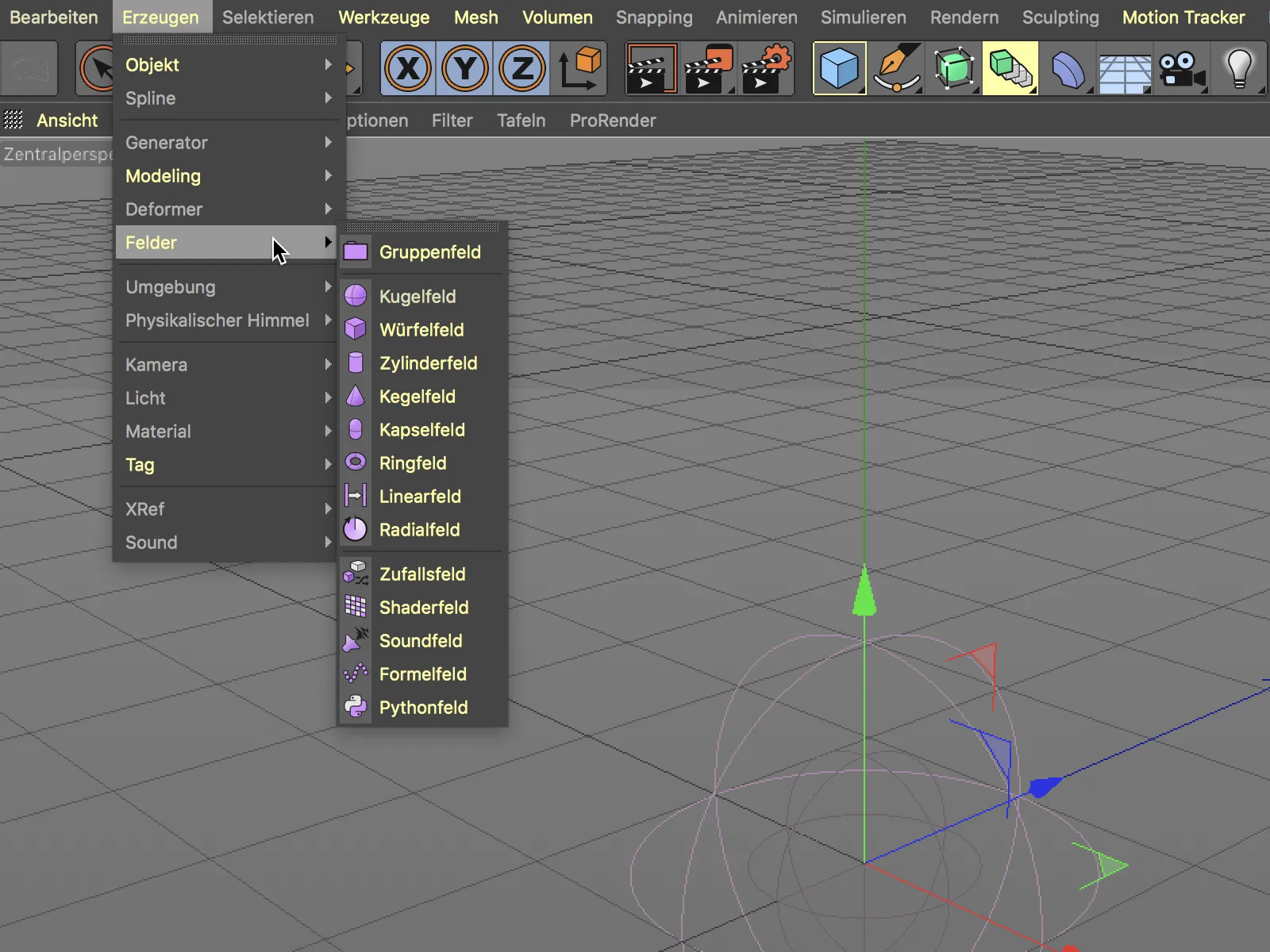
Task: Add a floor environment object icon
Action: (1125, 69)
